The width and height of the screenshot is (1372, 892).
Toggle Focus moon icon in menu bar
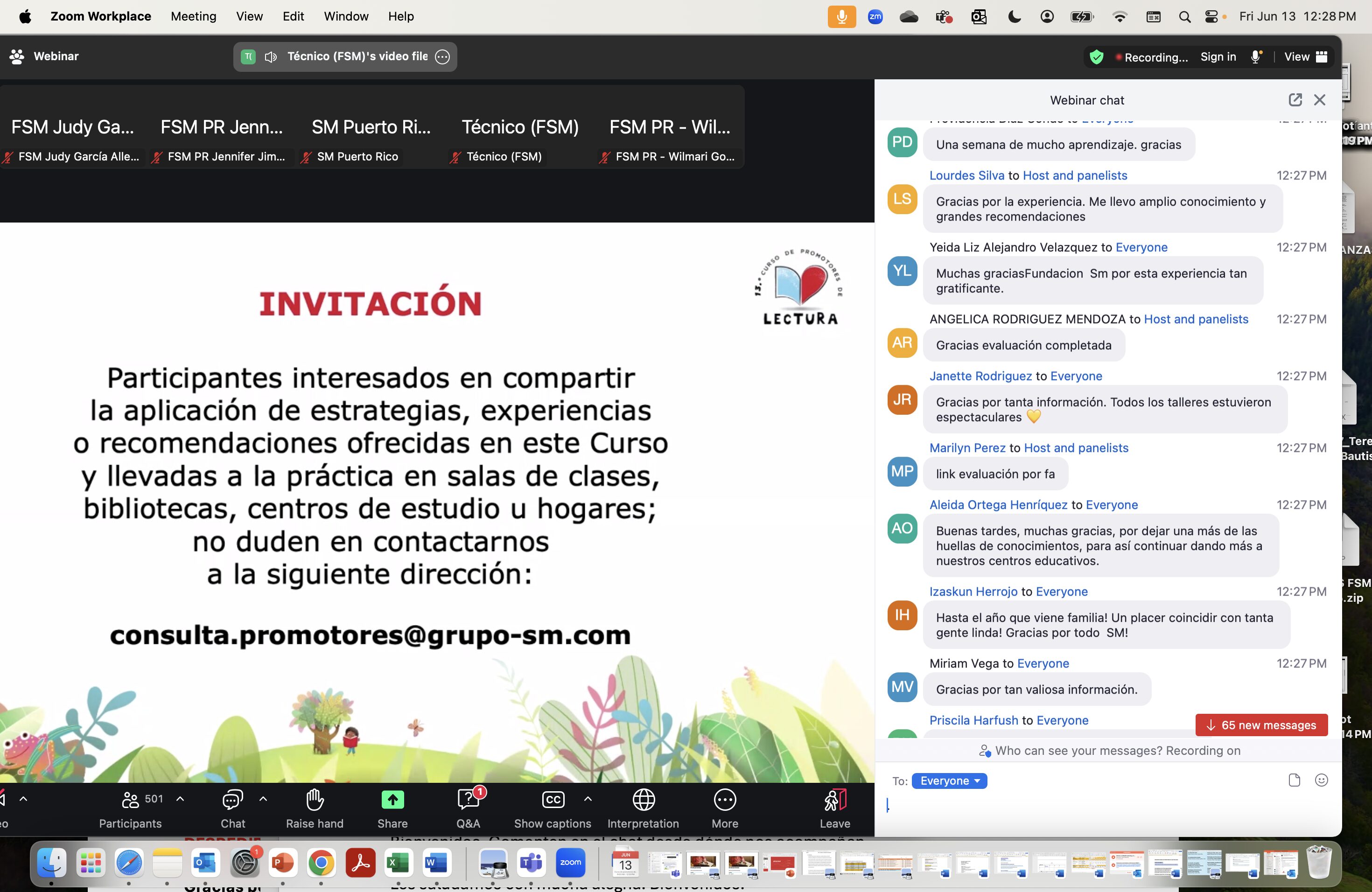click(1015, 17)
